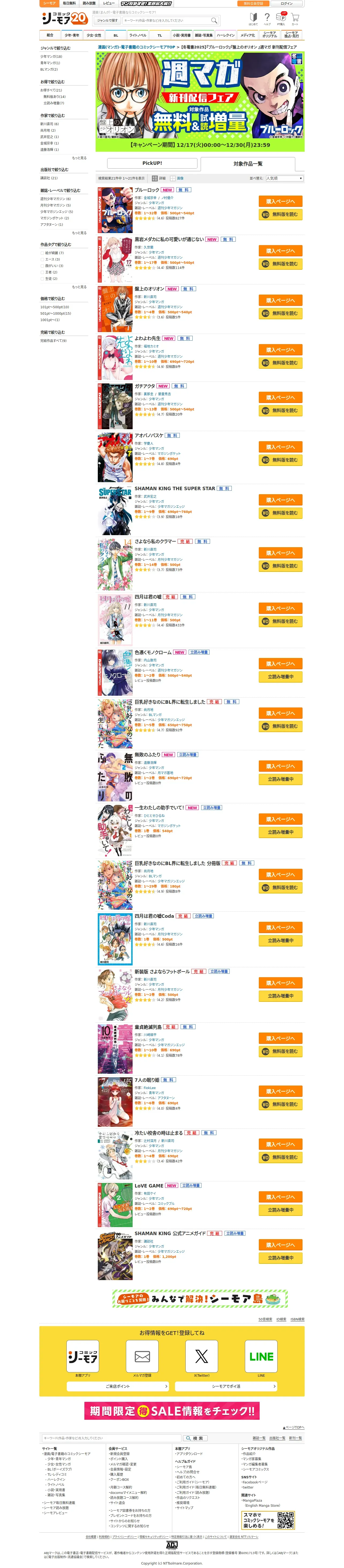344x1568 pixels.
Task: Click 無料版を読む for ブルーロック
Action: tap(281, 214)
